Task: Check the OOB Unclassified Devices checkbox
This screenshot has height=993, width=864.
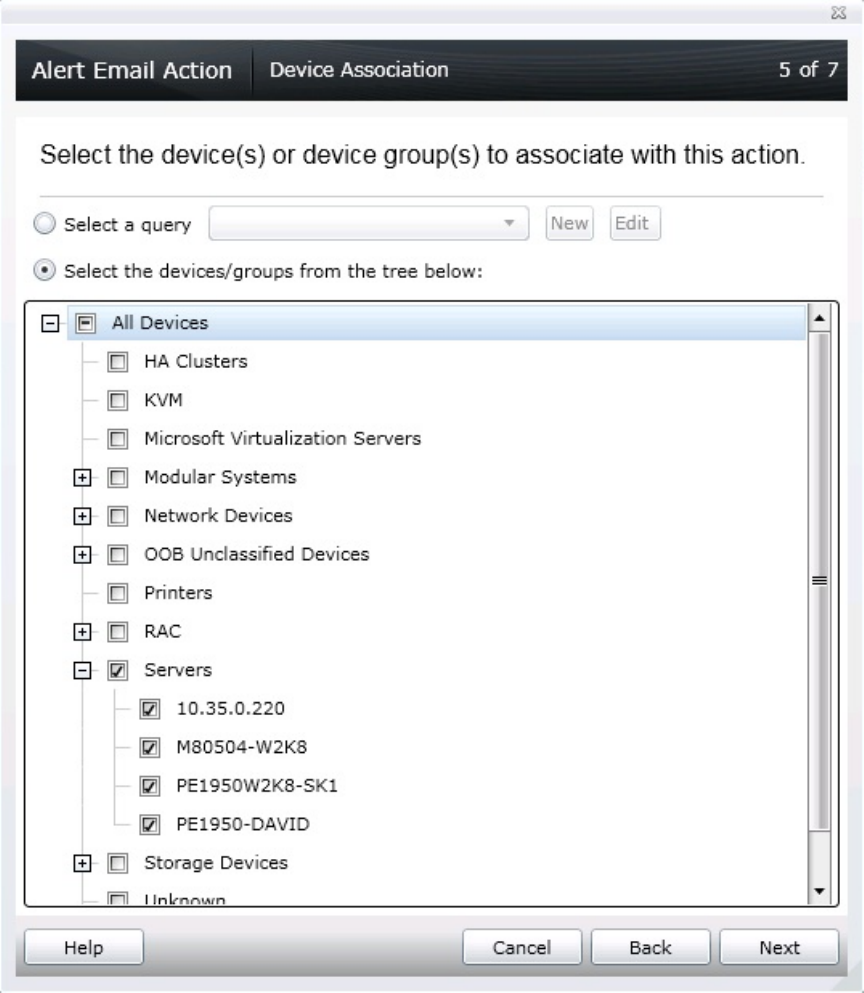Action: point(117,555)
